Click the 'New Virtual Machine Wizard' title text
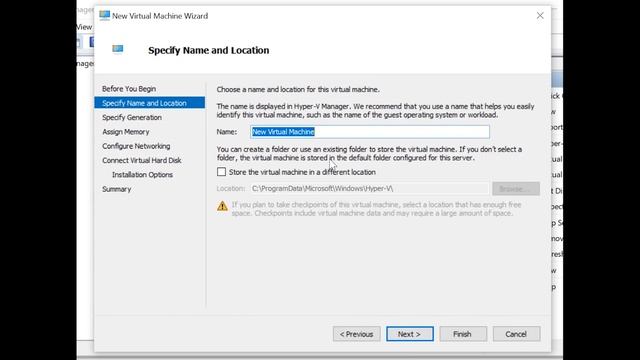Image resolution: width=640 pixels, height=360 pixels. pyautogui.click(x=160, y=16)
